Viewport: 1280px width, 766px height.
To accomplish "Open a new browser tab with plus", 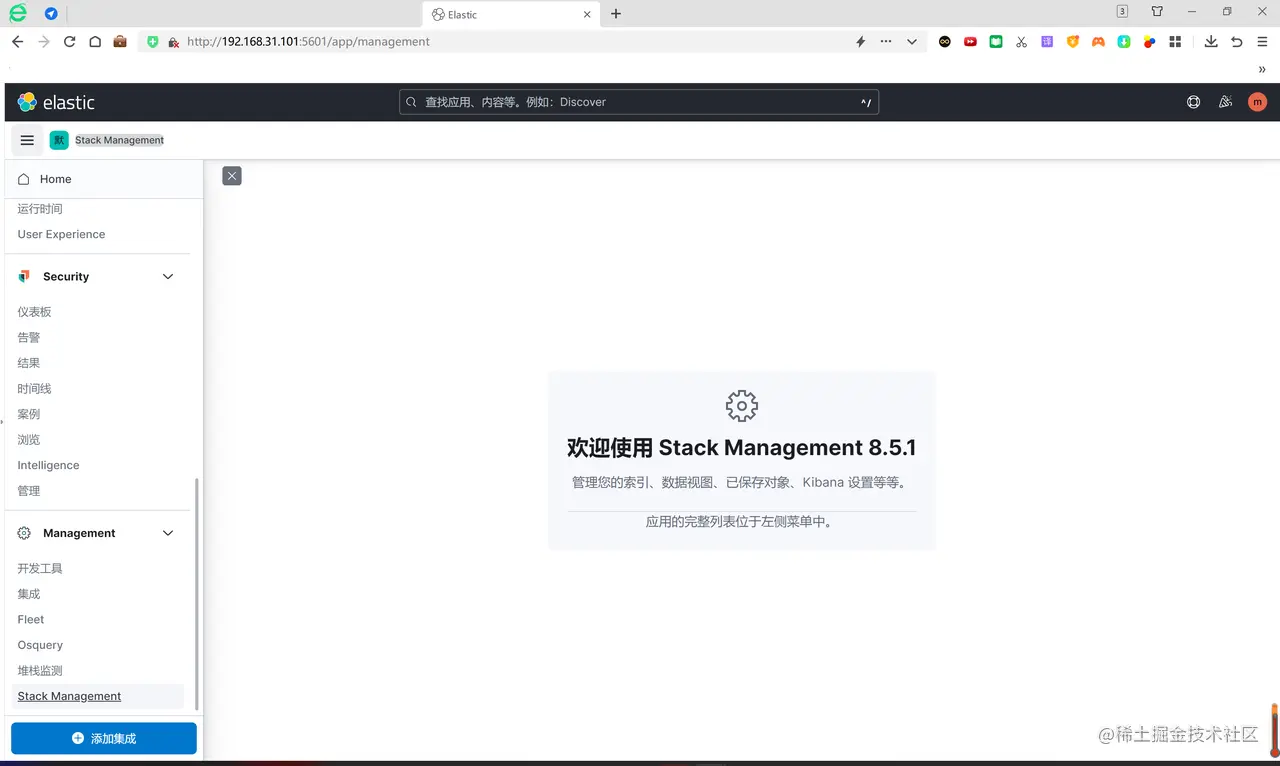I will click(616, 14).
